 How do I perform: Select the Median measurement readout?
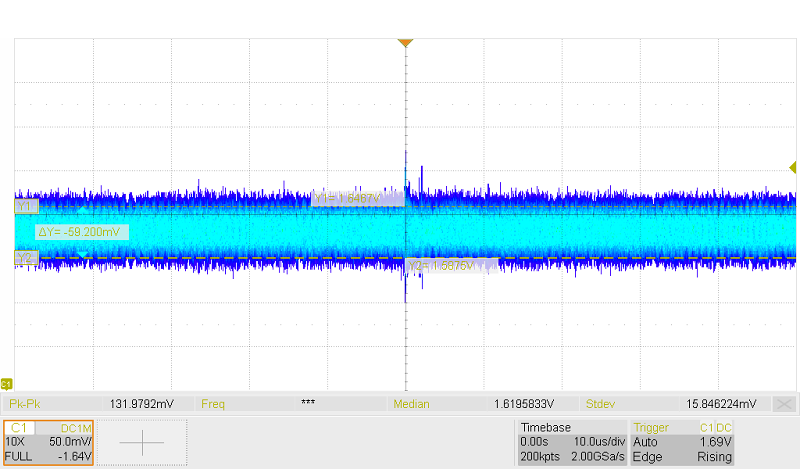523,404
